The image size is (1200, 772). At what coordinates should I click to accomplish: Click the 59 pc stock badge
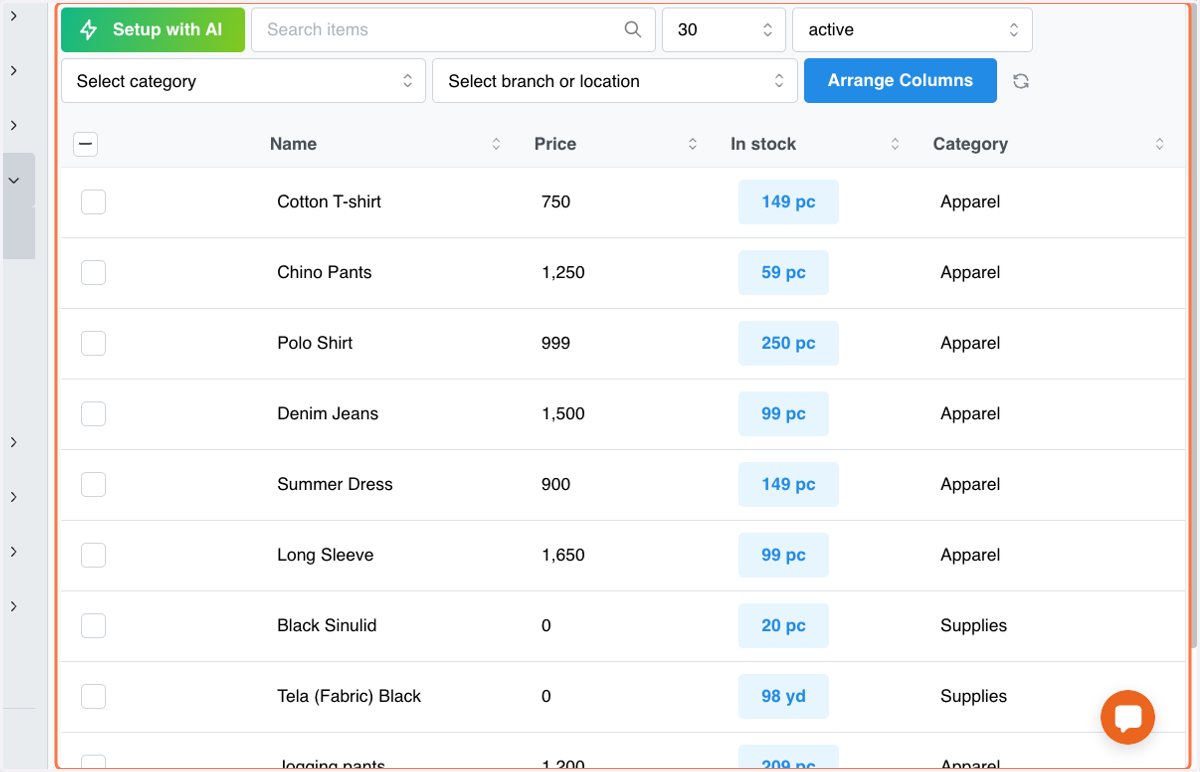pos(783,272)
